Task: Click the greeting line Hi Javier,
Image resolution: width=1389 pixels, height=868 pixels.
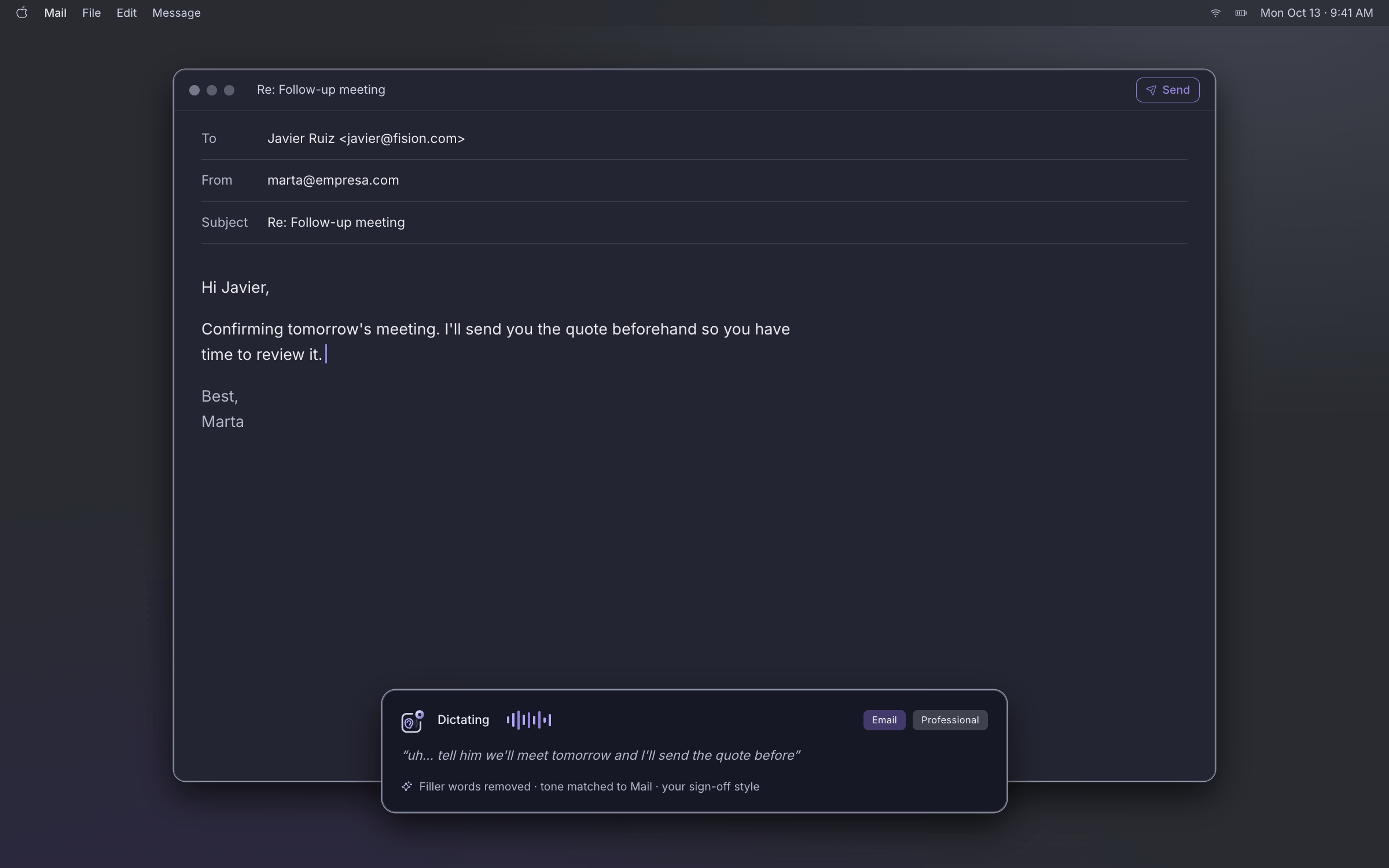Action: point(235,288)
